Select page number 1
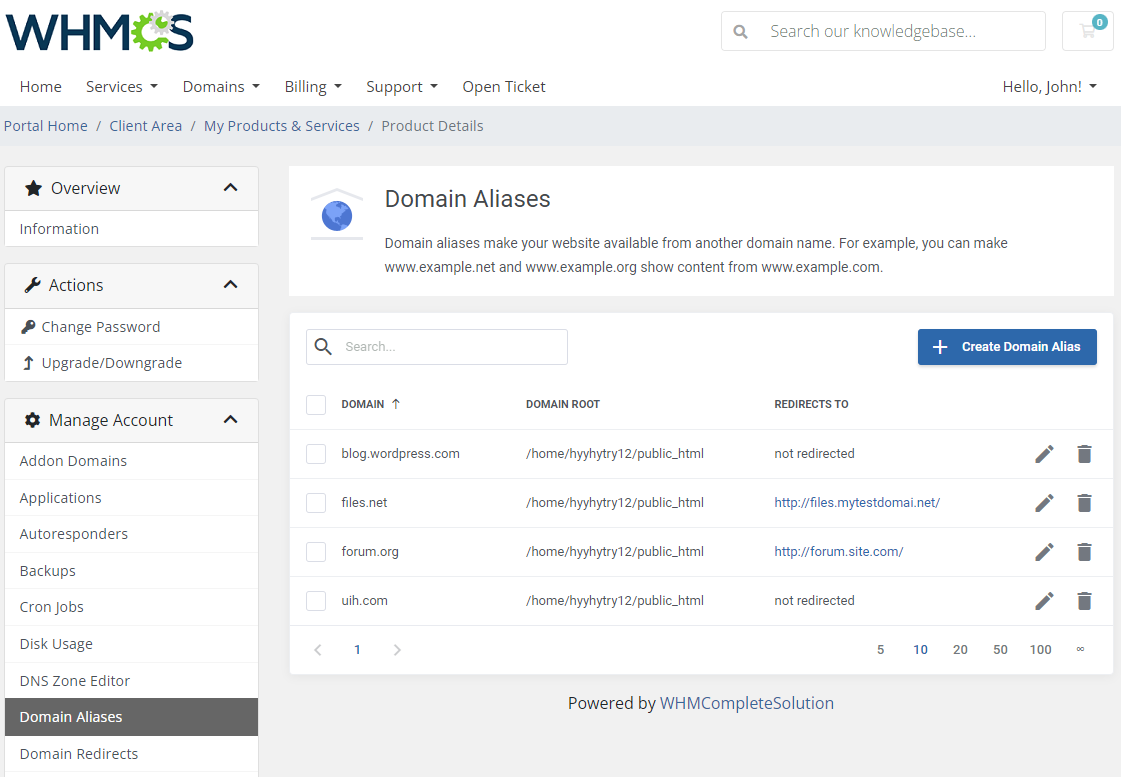Viewport: 1121px width, 777px height. (x=357, y=650)
